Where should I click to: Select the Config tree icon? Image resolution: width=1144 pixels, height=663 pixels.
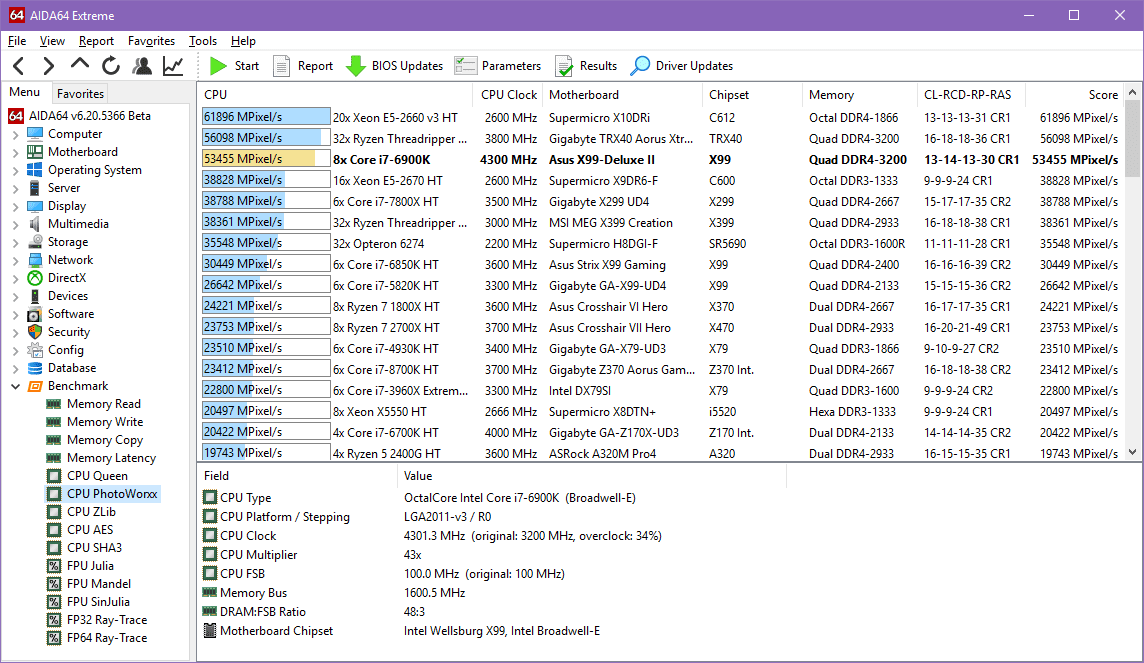point(35,349)
